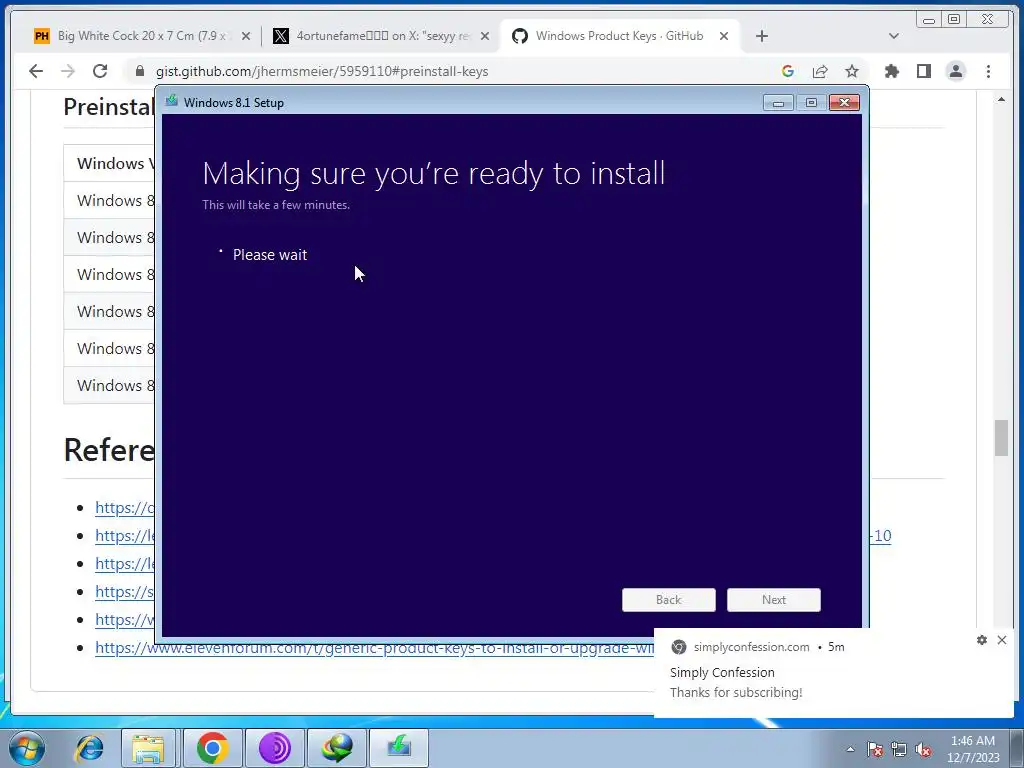Viewport: 1024px width, 768px height.
Task: Open Chrome profile avatar icon
Action: [955, 71]
